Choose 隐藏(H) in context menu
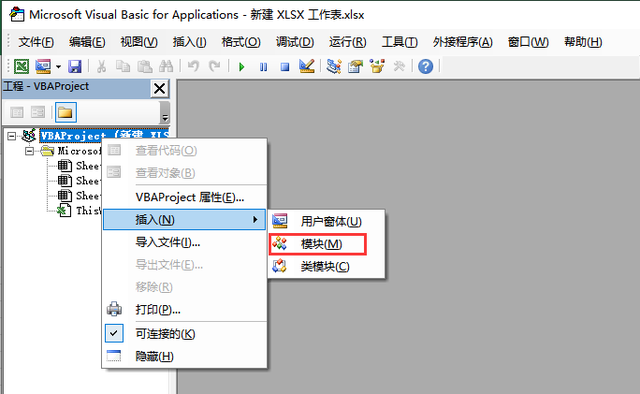Image resolution: width=640 pixels, height=394 pixels. [184, 356]
